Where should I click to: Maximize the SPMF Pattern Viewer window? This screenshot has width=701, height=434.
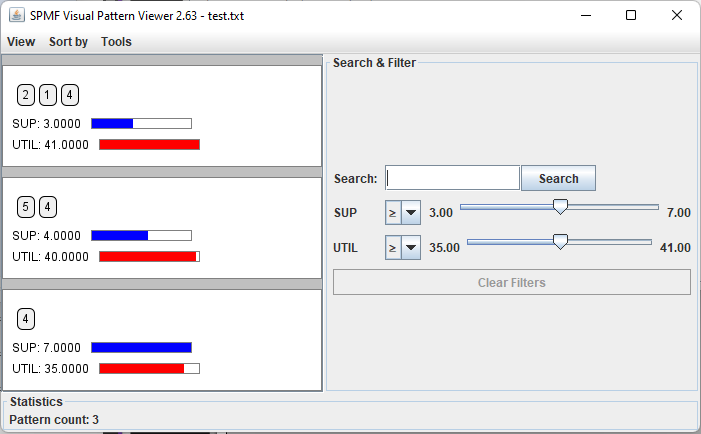tap(631, 15)
